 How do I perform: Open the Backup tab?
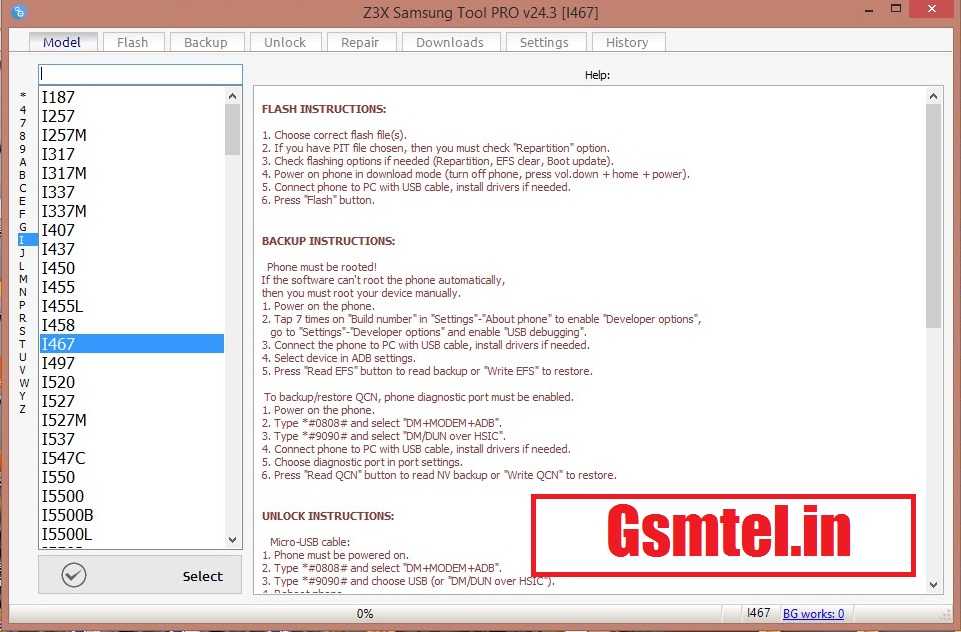pyautogui.click(x=206, y=42)
